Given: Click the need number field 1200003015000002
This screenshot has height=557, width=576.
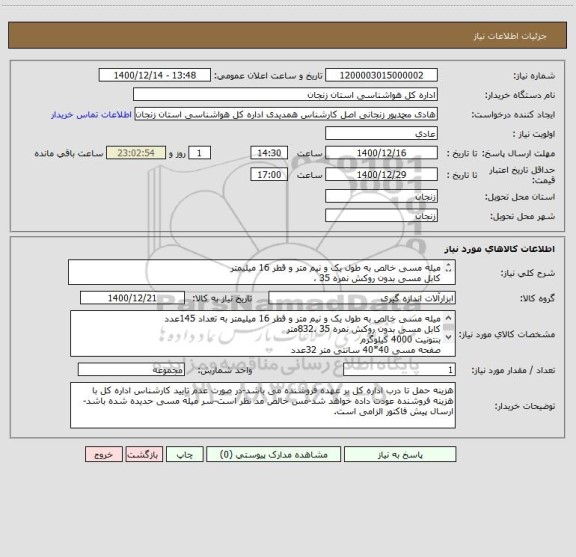Looking at the screenshot, I should pyautogui.click(x=381, y=75).
